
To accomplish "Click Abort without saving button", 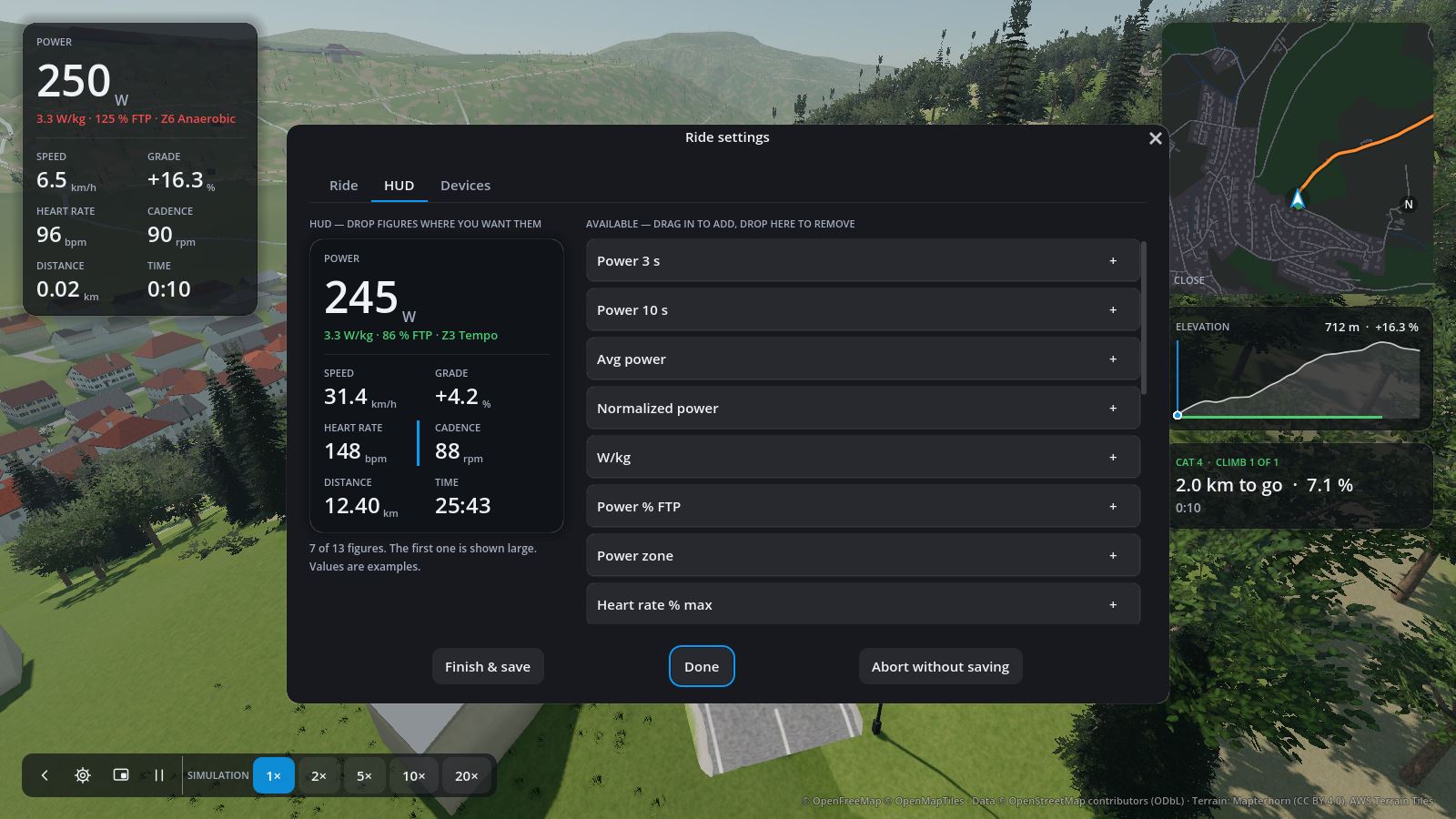I will pos(940,666).
